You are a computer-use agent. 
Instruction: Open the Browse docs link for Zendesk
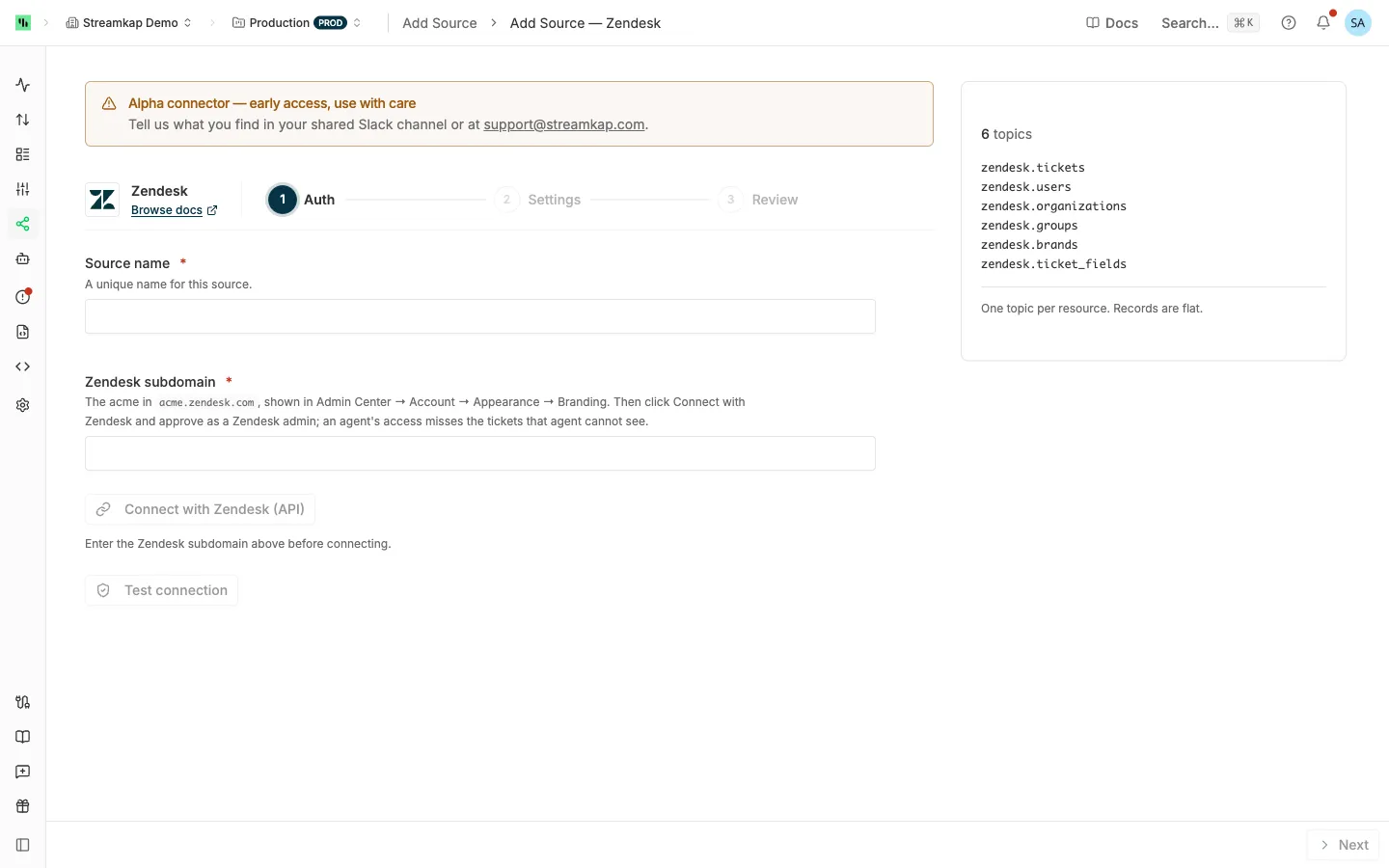pyautogui.click(x=175, y=210)
